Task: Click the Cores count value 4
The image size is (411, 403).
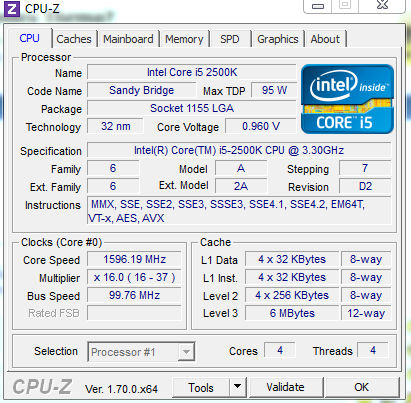Action: 280,350
